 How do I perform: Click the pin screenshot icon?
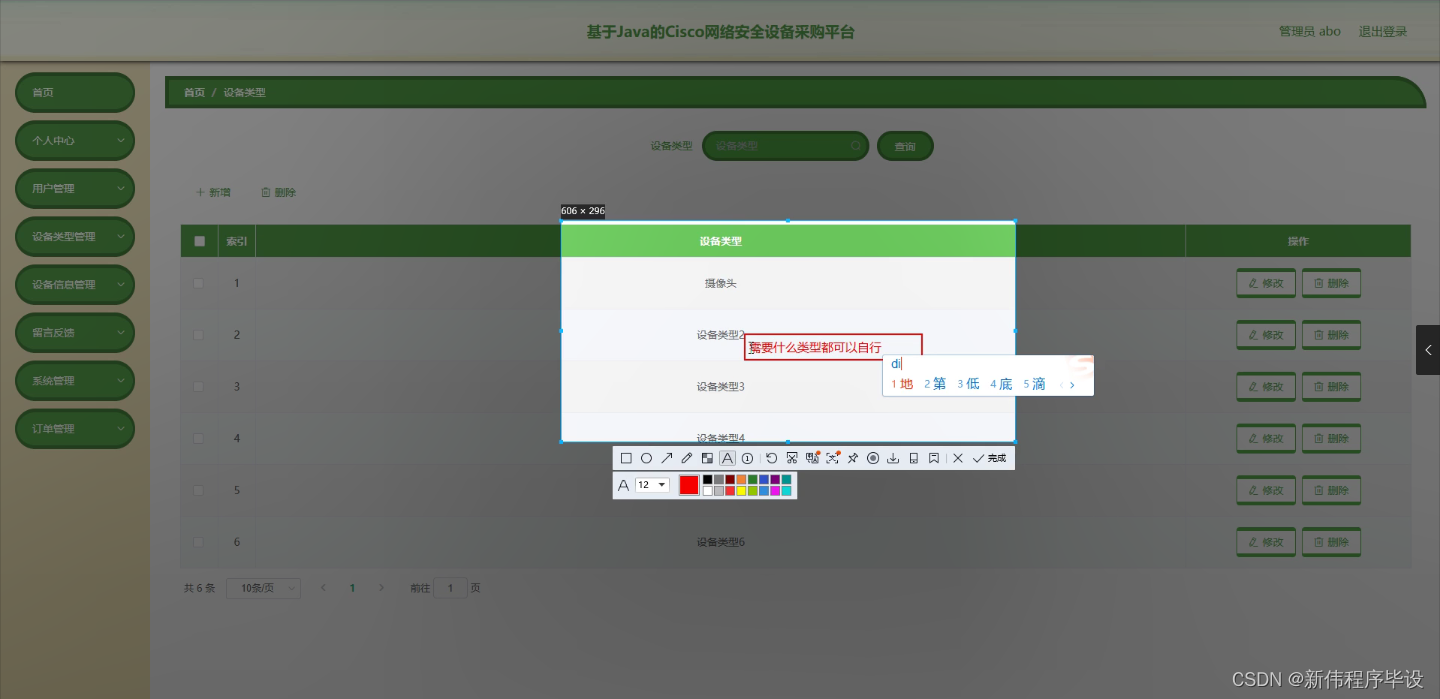[852, 458]
